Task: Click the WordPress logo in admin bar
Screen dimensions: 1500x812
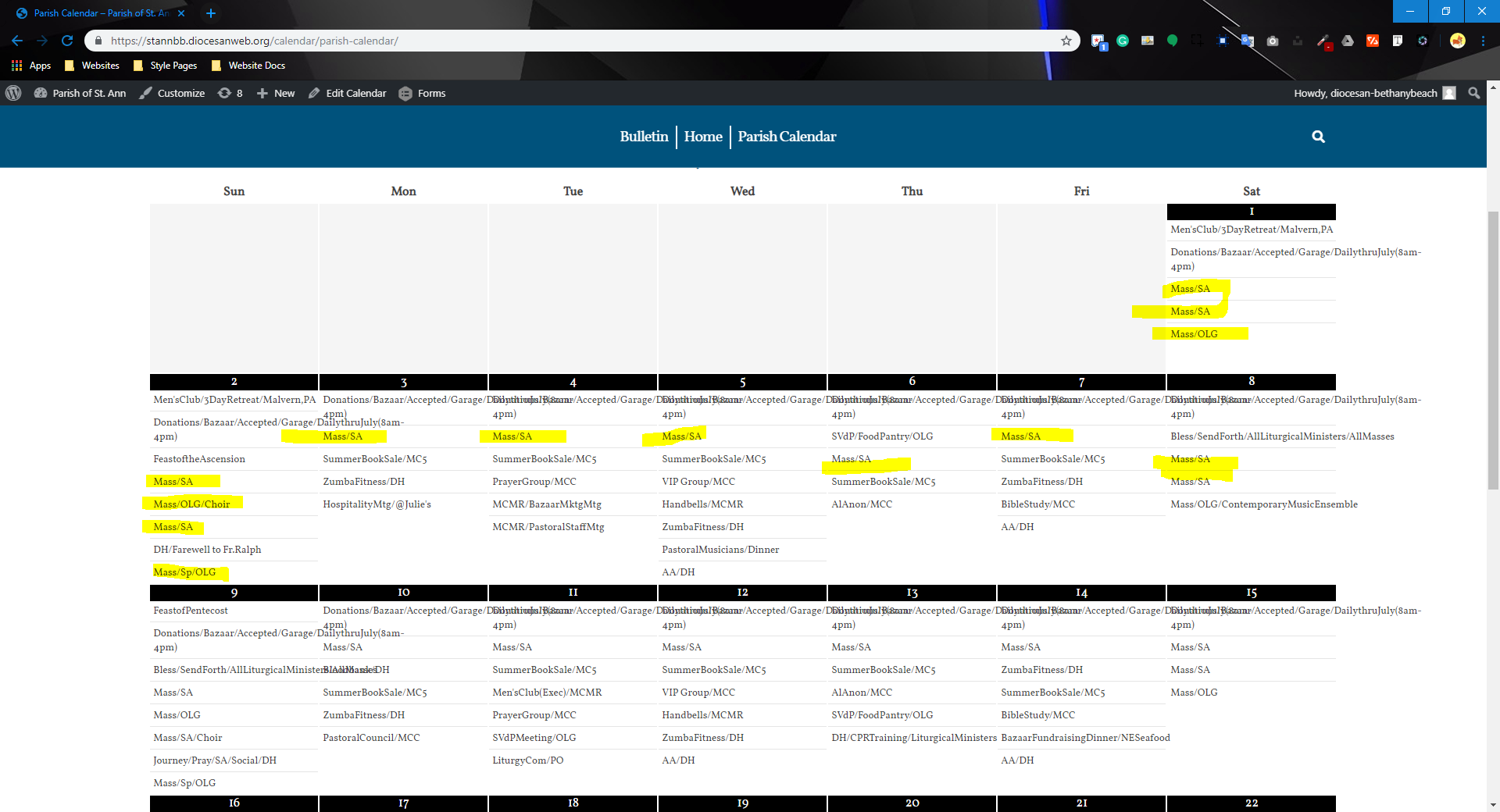Action: coord(13,93)
